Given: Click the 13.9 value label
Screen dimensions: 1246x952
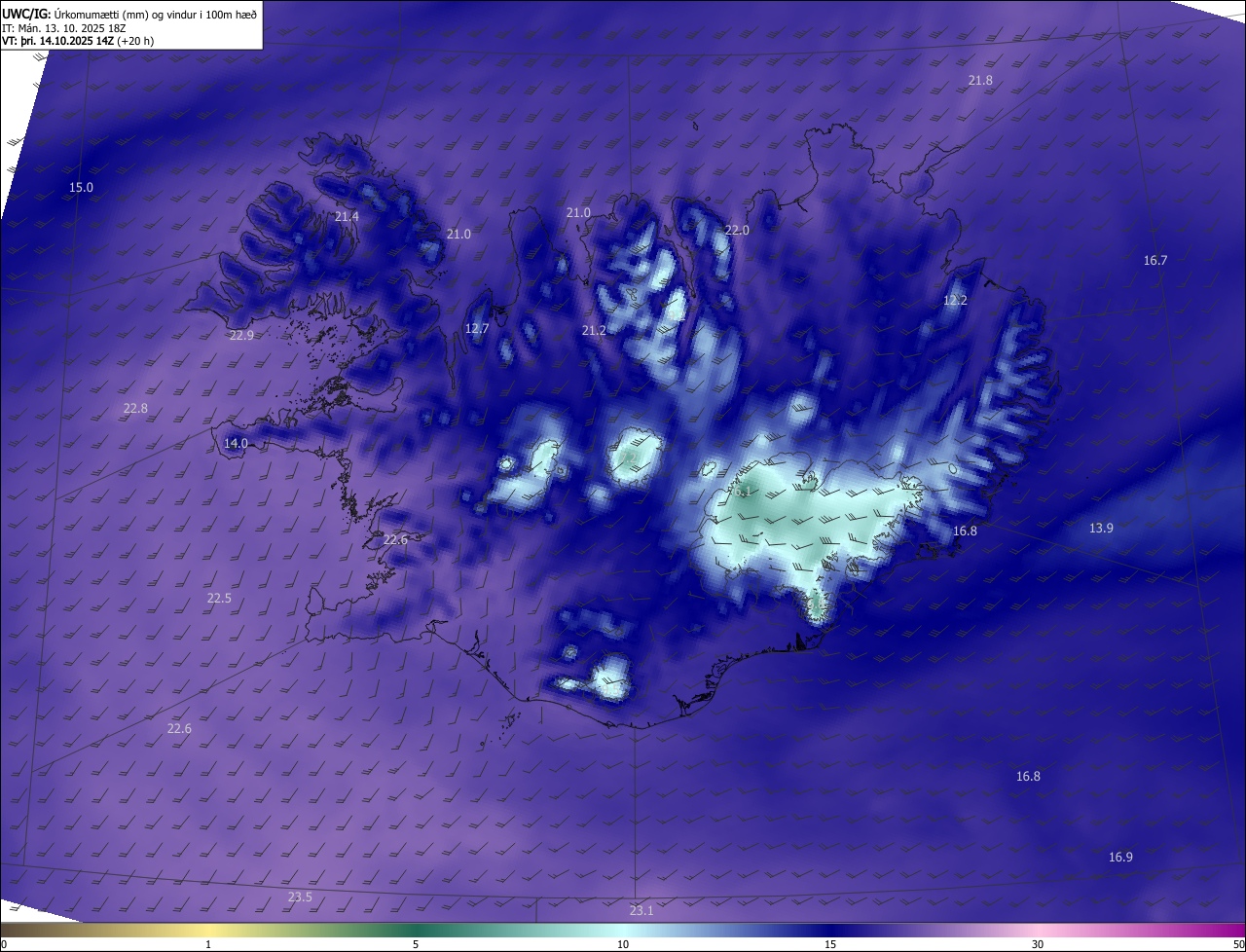Looking at the screenshot, I should [1101, 528].
